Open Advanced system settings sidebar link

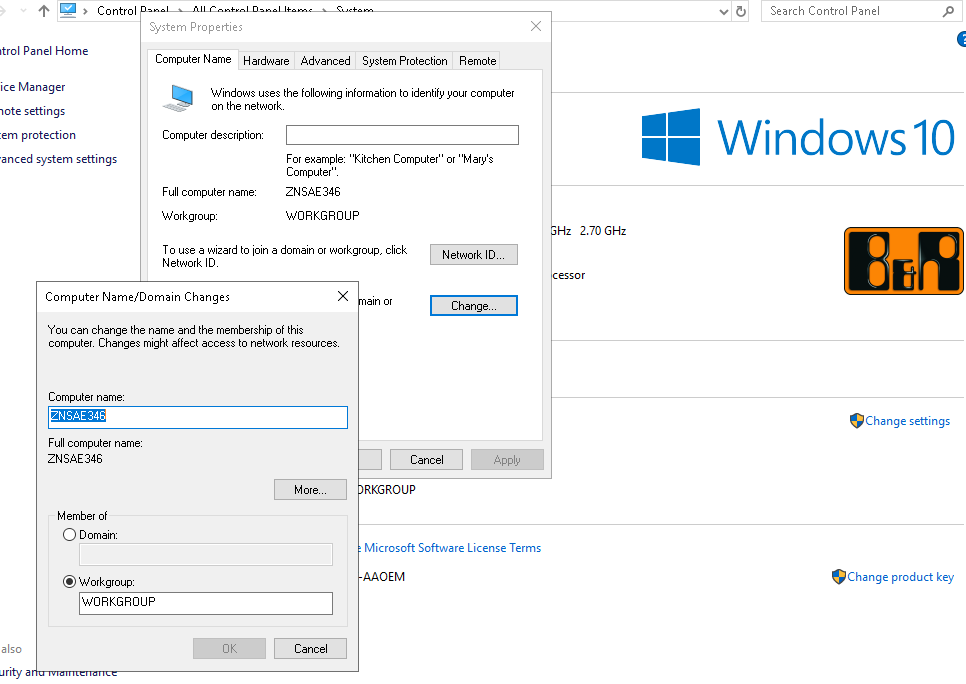tap(59, 159)
